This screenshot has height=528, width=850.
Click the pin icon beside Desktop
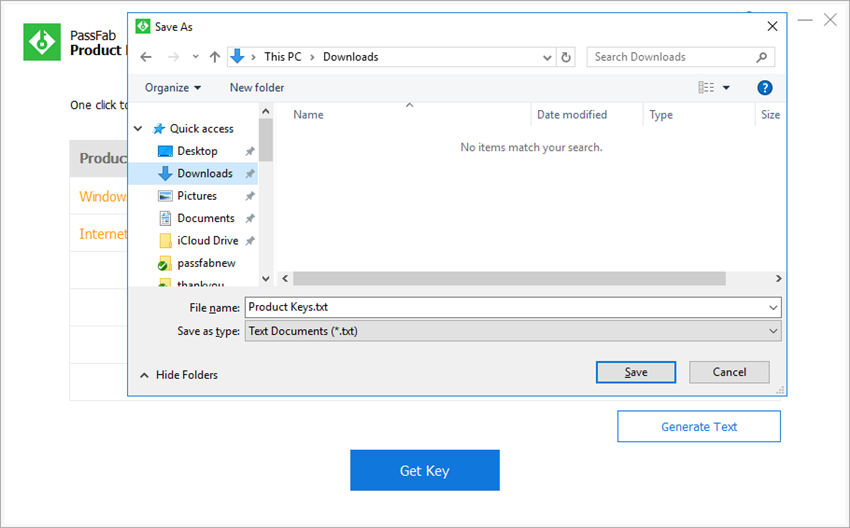point(250,151)
